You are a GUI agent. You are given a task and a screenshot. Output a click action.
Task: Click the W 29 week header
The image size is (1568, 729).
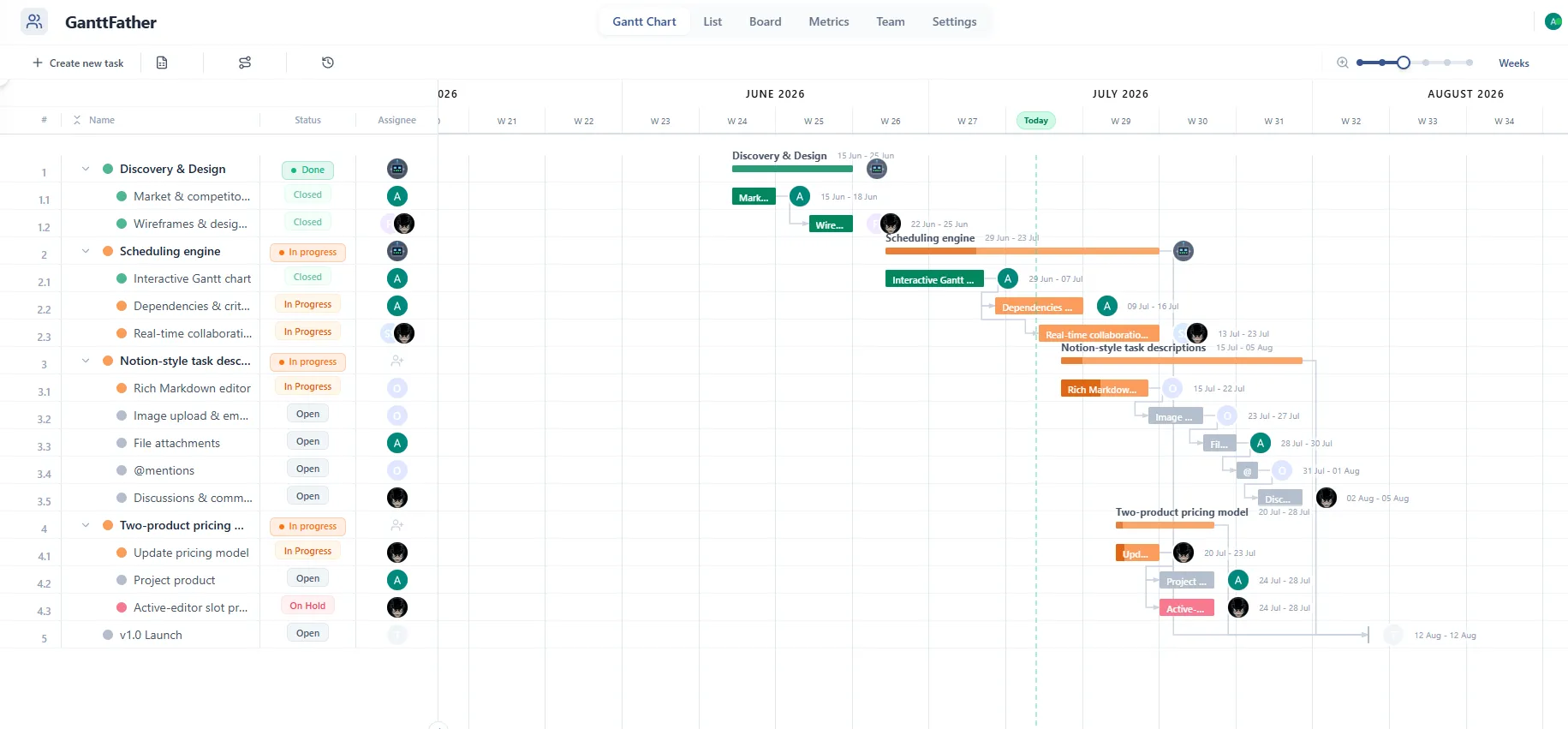(1120, 121)
